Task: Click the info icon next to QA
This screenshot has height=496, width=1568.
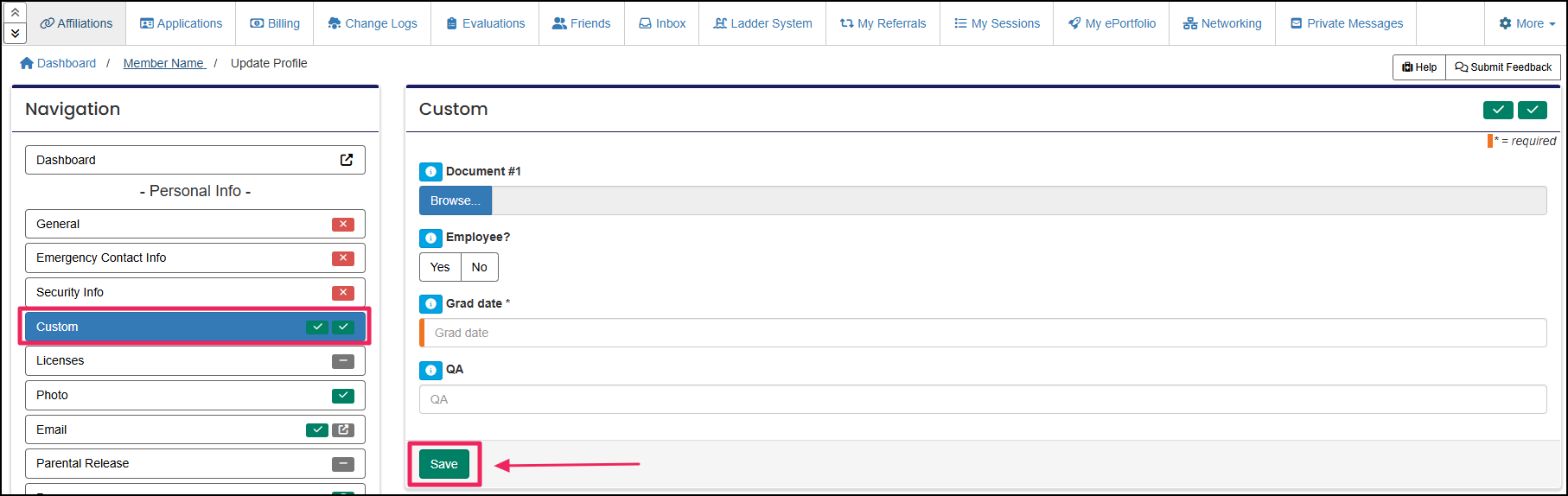Action: [x=430, y=370]
